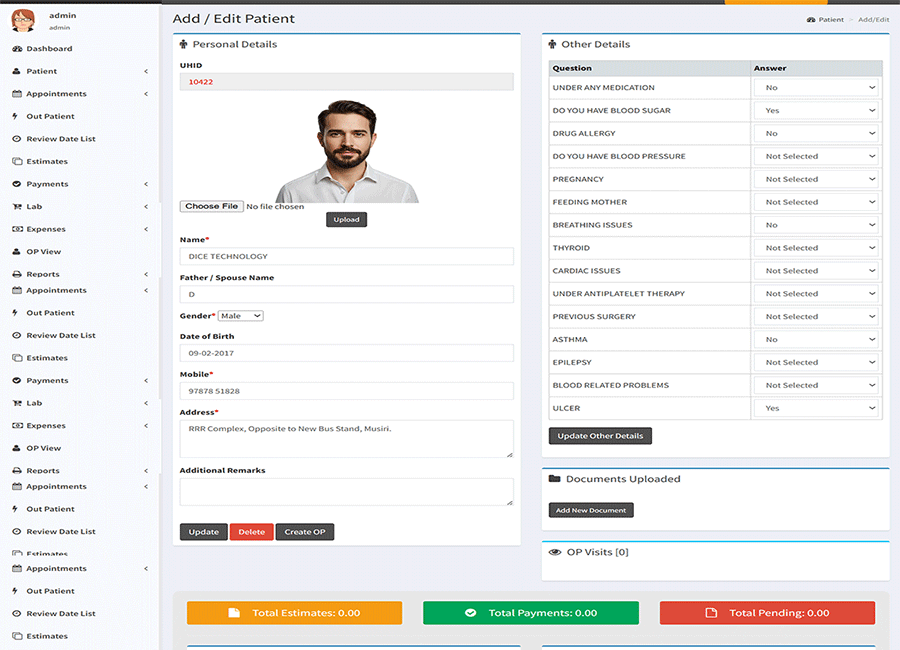Viewport: 900px width, 650px height.
Task: Click the admin avatar picture
Action: click(23, 20)
